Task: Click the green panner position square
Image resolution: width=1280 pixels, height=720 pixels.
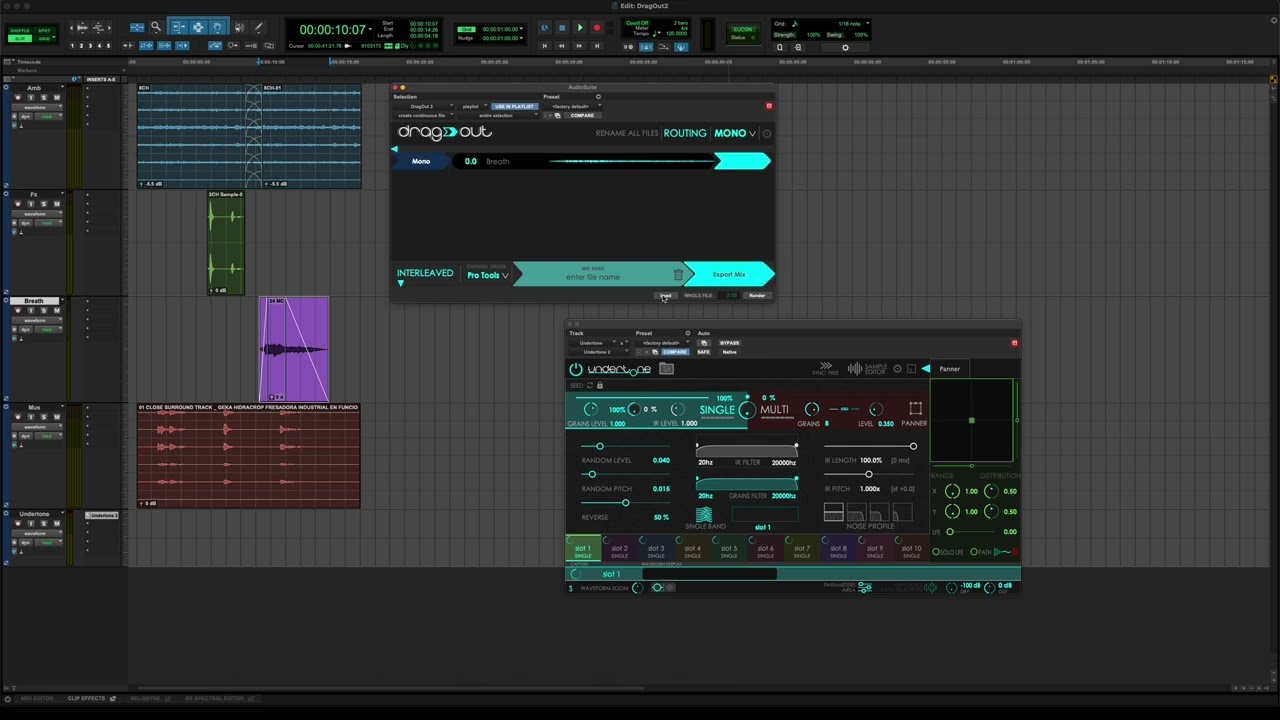Action: [971, 421]
